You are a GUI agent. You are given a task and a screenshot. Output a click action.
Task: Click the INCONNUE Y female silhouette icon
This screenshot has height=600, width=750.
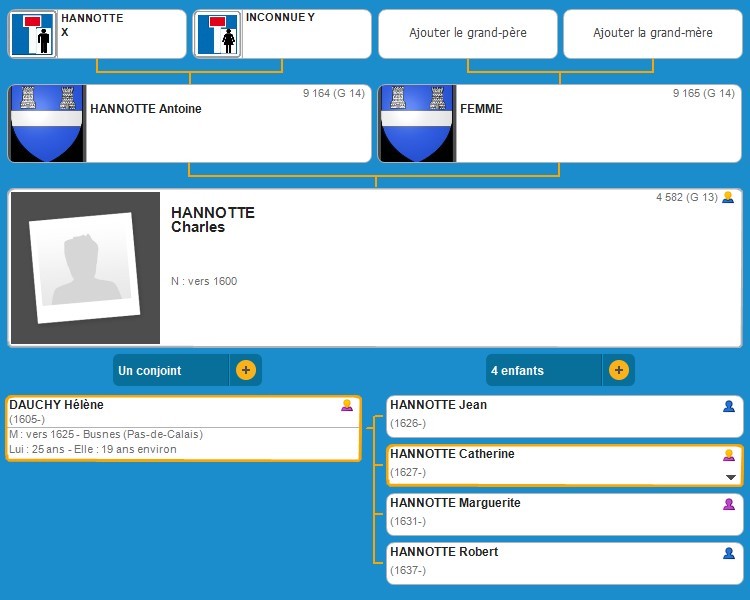tap(217, 34)
